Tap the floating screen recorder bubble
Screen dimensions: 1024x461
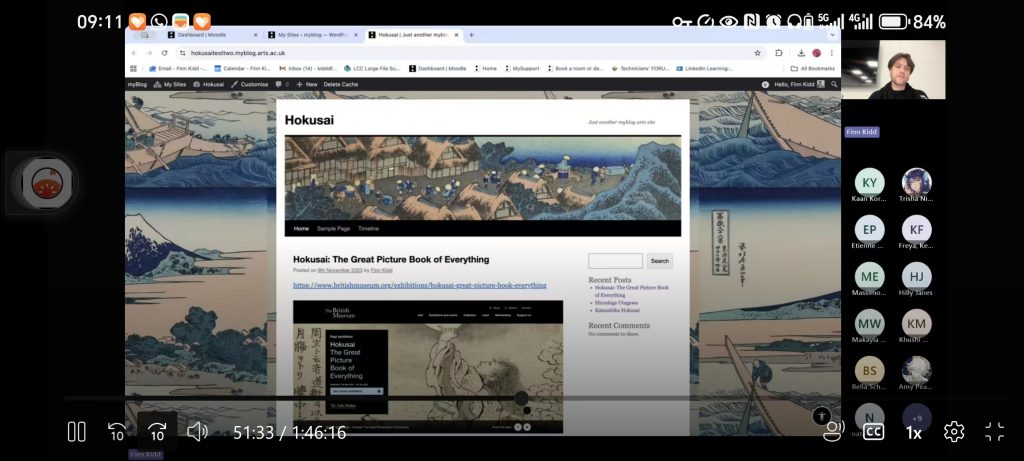point(41,183)
